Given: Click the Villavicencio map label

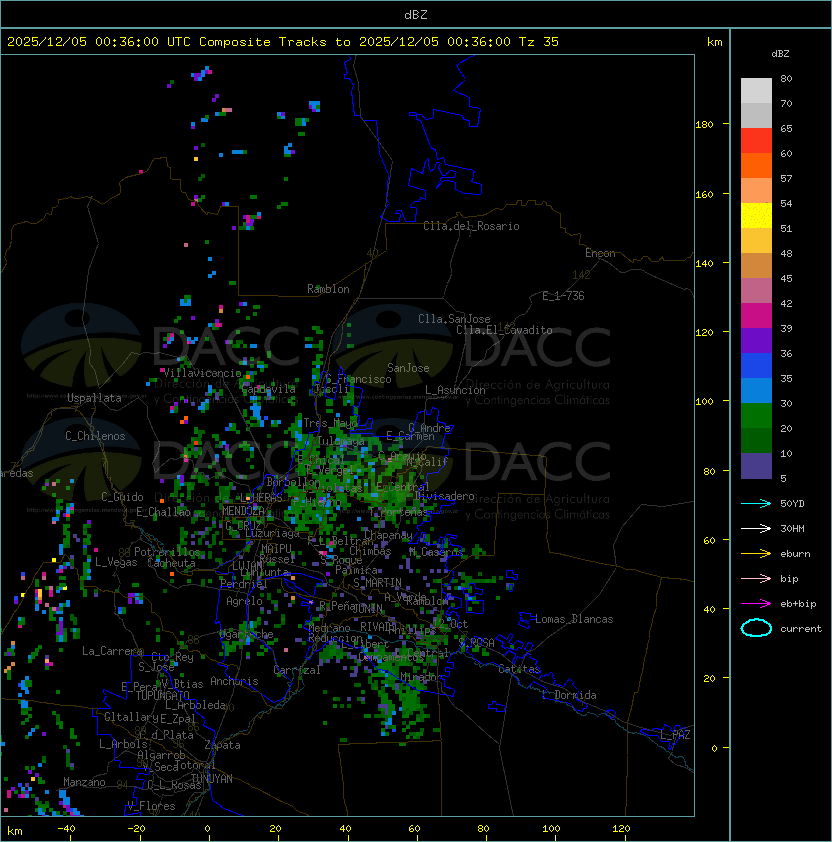Looking at the screenshot, I should tap(202, 373).
